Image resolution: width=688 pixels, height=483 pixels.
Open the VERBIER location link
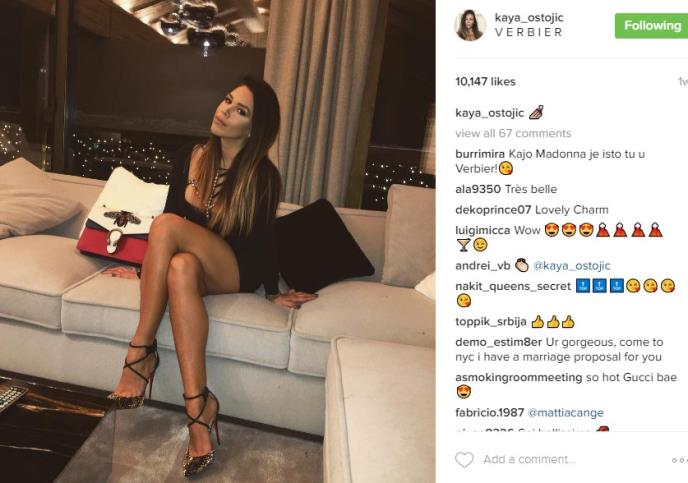tap(528, 32)
